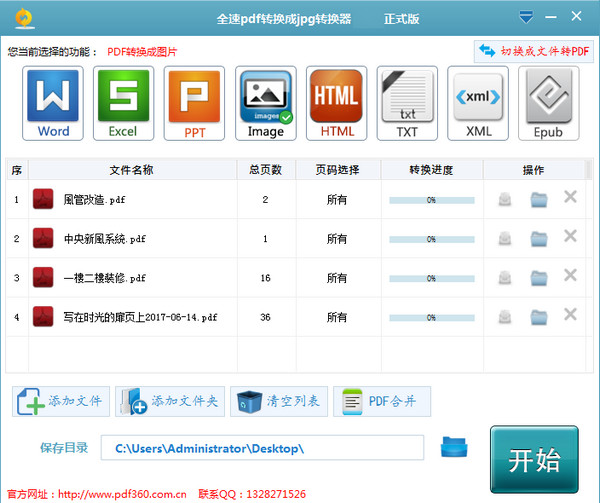Choose the Excel conversion format
Screen dimensions: 600x503
(x=124, y=103)
